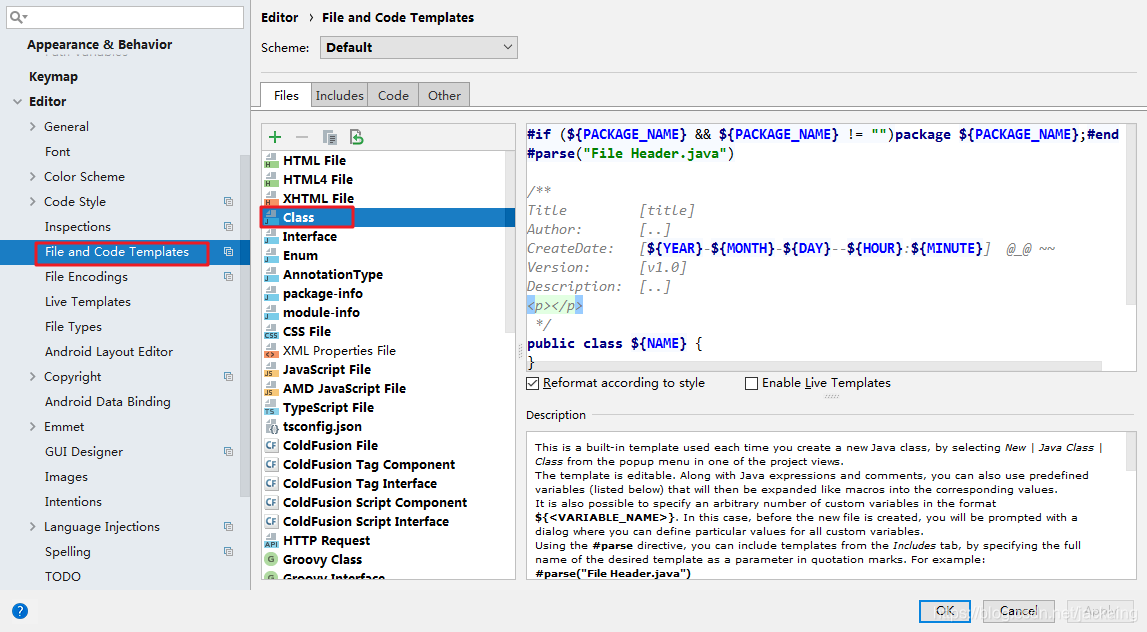This screenshot has width=1147, height=632.
Task: Select Live Templates settings page
Action: pos(88,301)
